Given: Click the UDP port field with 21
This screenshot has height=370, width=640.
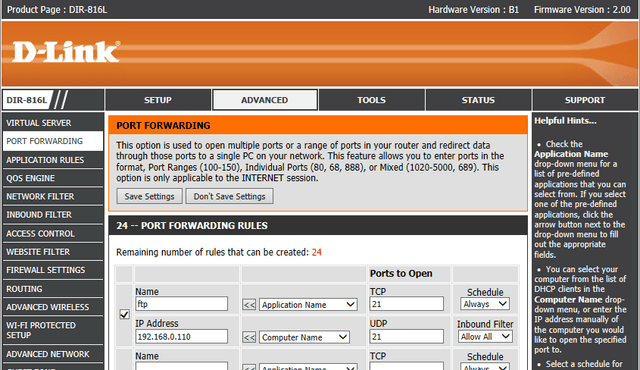Looking at the screenshot, I should pyautogui.click(x=407, y=337).
